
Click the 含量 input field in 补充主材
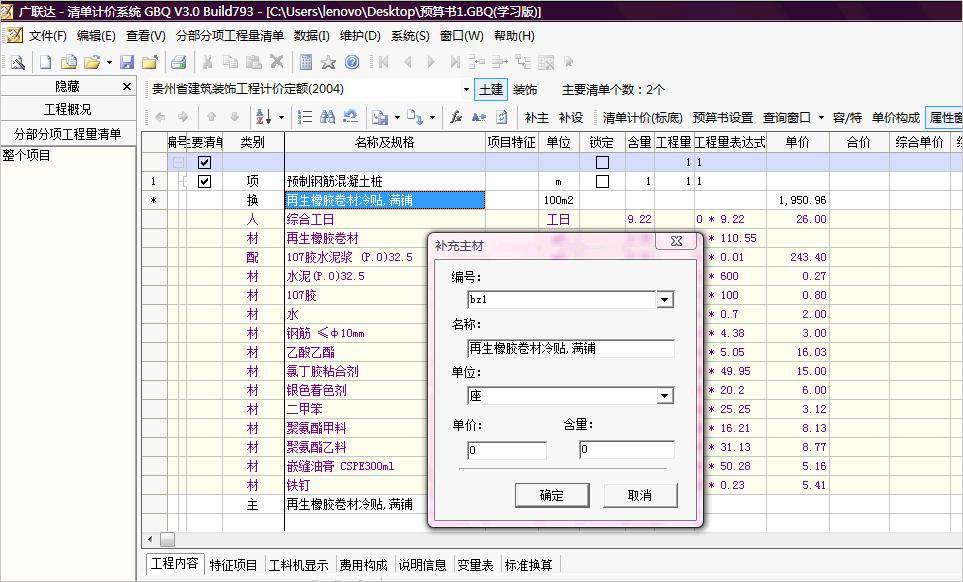pyautogui.click(x=626, y=449)
